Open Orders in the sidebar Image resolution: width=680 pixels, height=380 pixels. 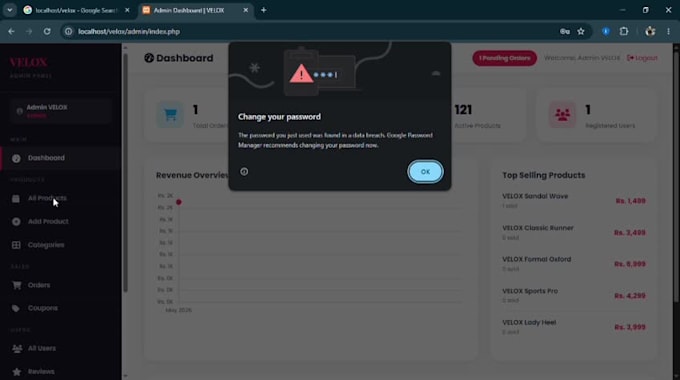pos(60,285)
